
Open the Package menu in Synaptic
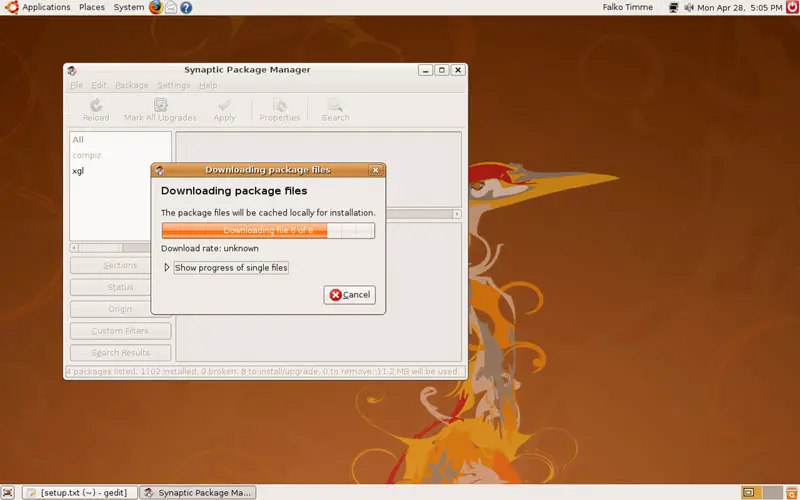pyautogui.click(x=132, y=85)
